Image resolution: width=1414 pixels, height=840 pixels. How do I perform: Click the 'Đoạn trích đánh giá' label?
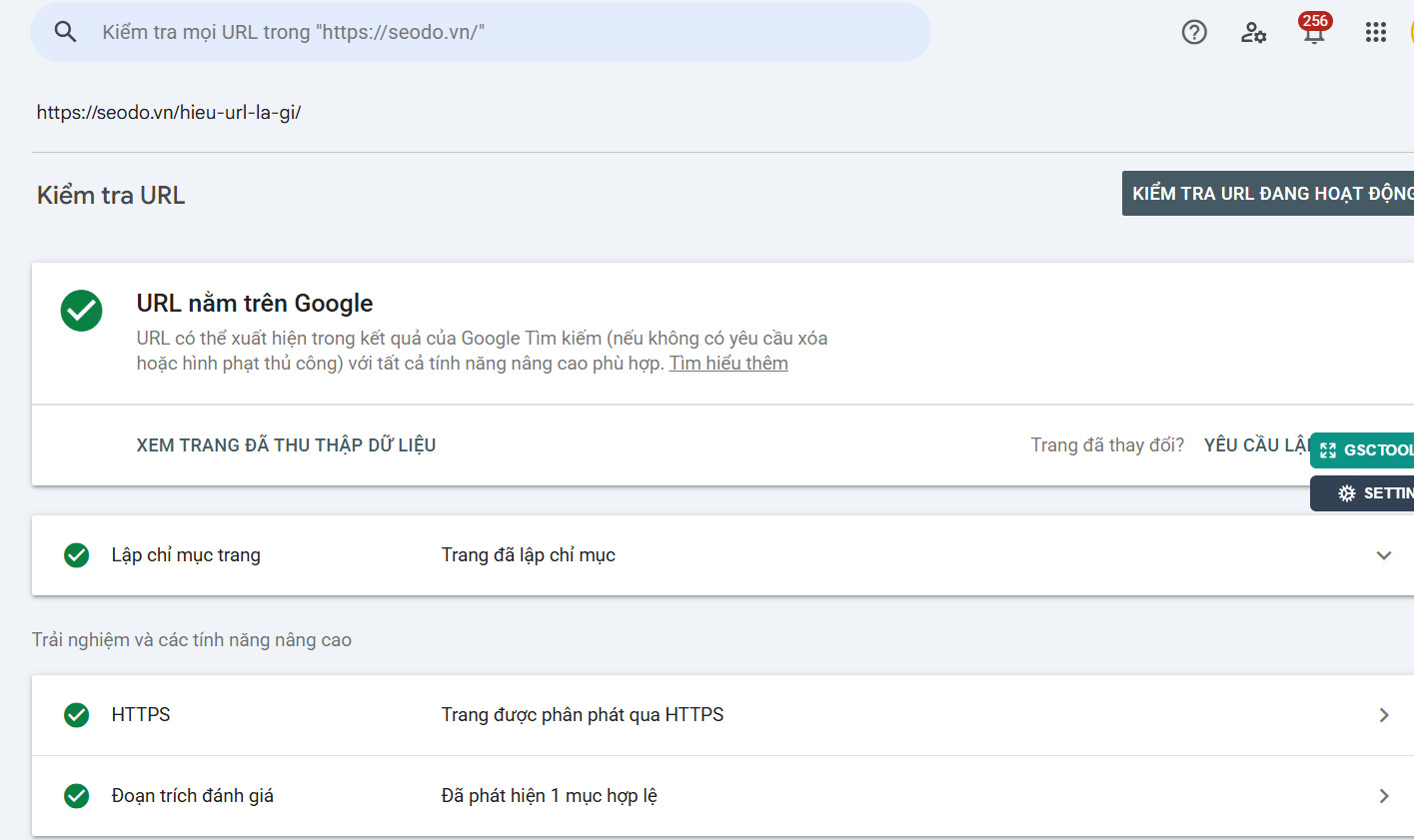click(x=193, y=796)
